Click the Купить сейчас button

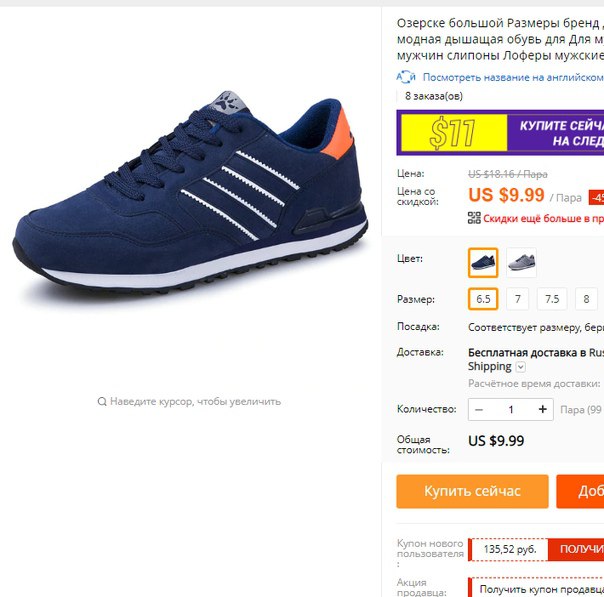click(472, 491)
